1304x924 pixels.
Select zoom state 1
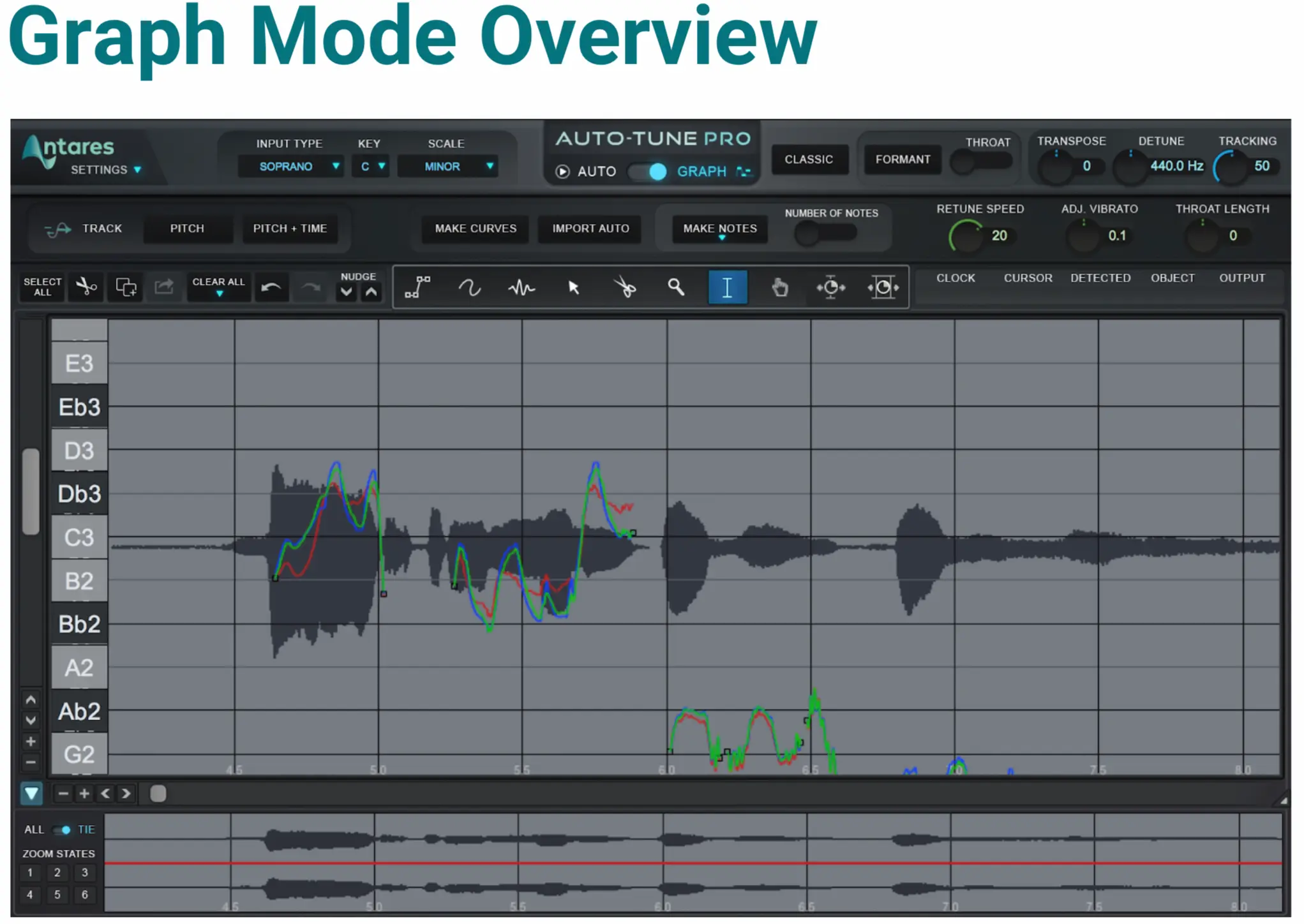coord(30,874)
